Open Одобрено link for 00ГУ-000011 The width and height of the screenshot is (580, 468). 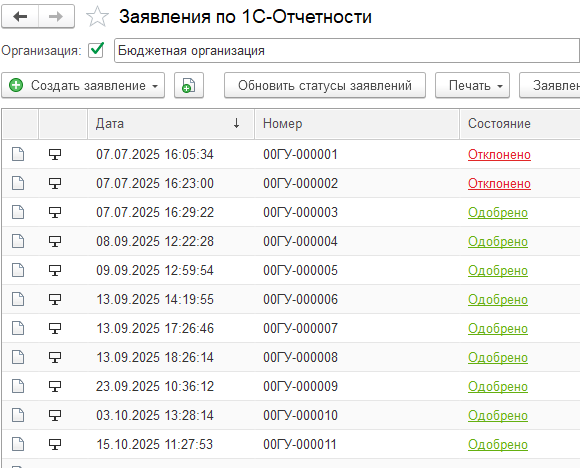tap(498, 444)
